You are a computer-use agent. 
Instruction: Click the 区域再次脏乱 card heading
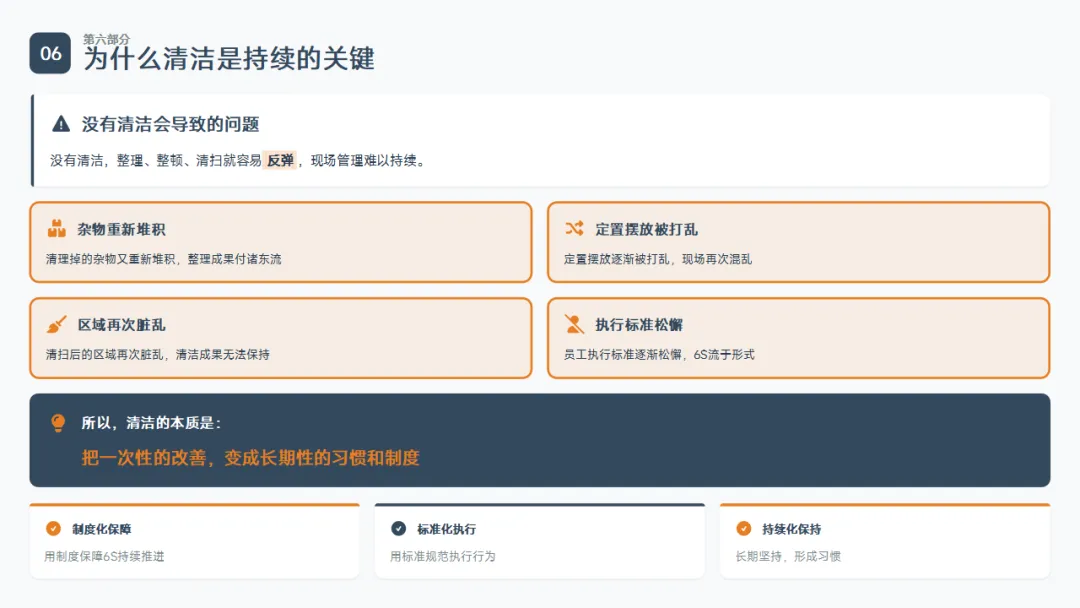pos(121,325)
